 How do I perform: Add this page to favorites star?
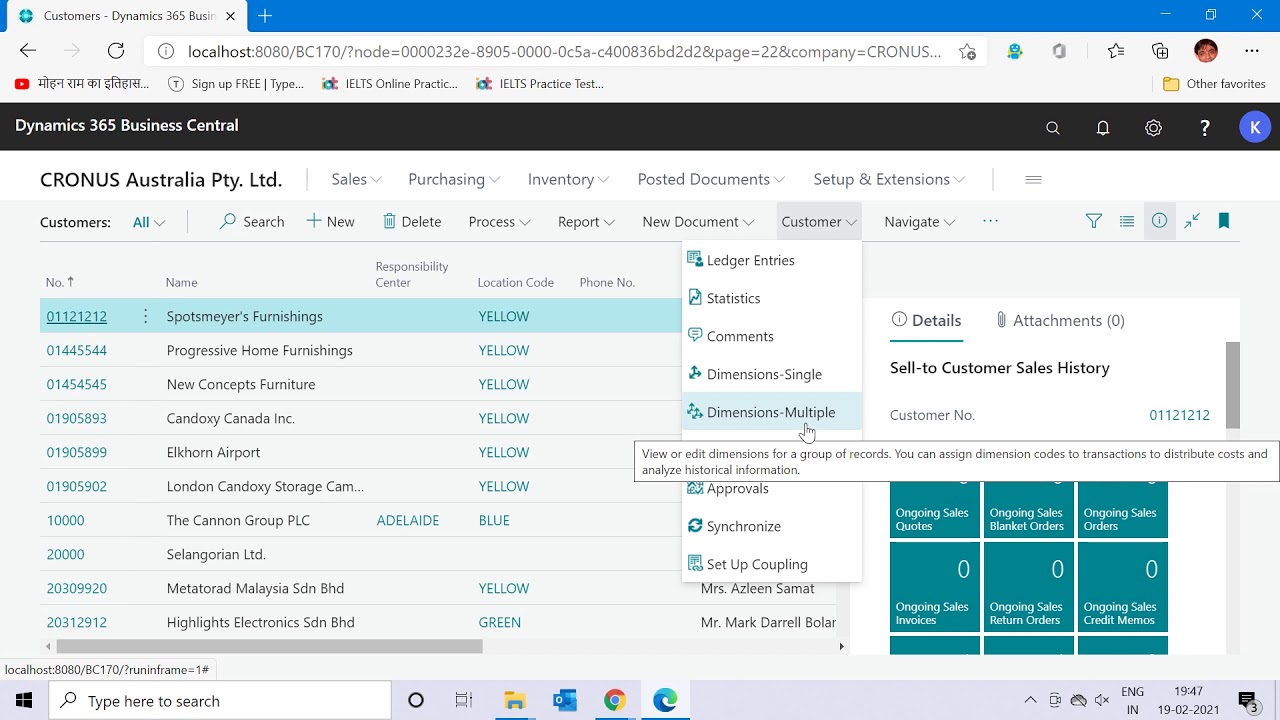point(967,52)
